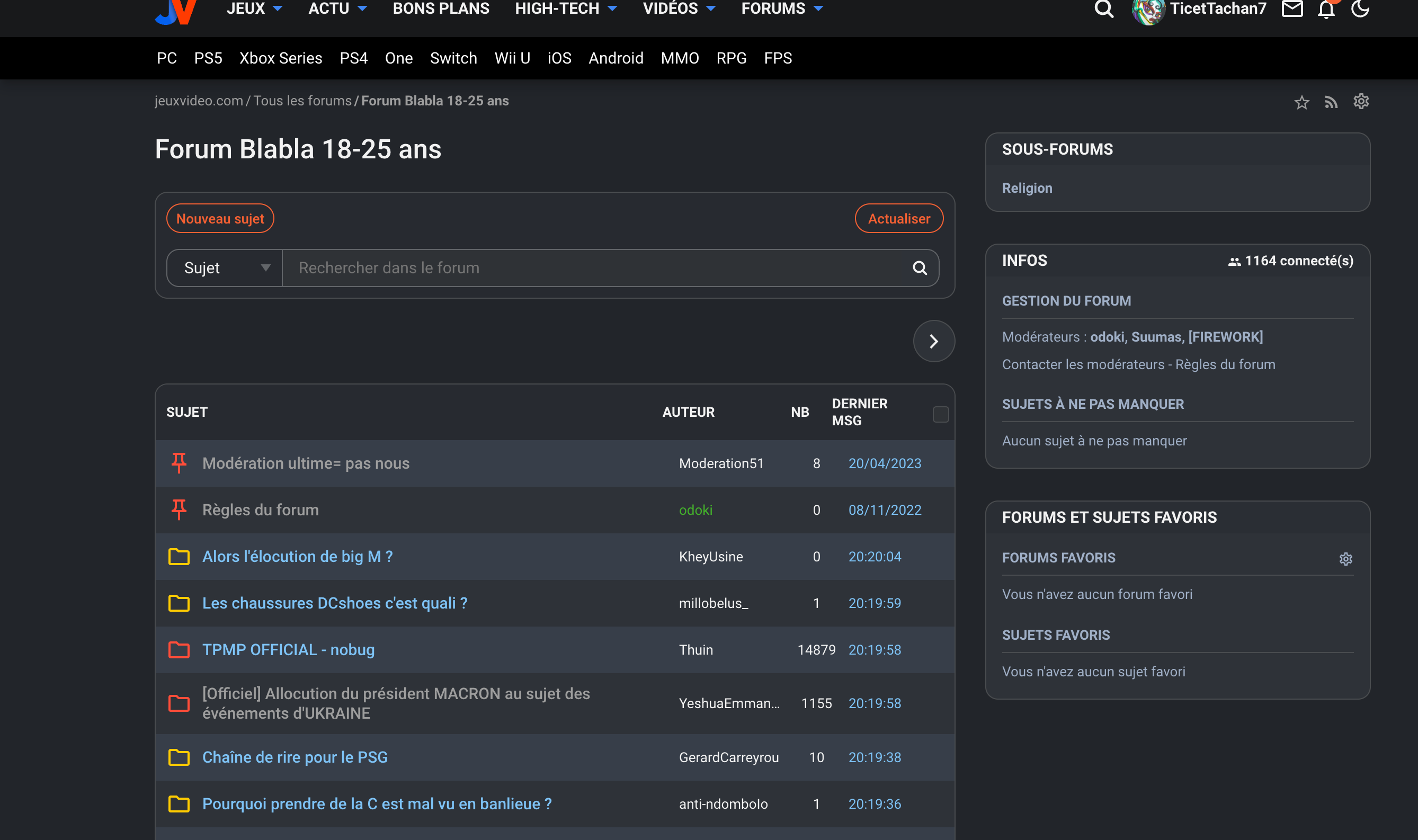Select the MMO category tab
The image size is (1418, 840).
click(x=679, y=58)
